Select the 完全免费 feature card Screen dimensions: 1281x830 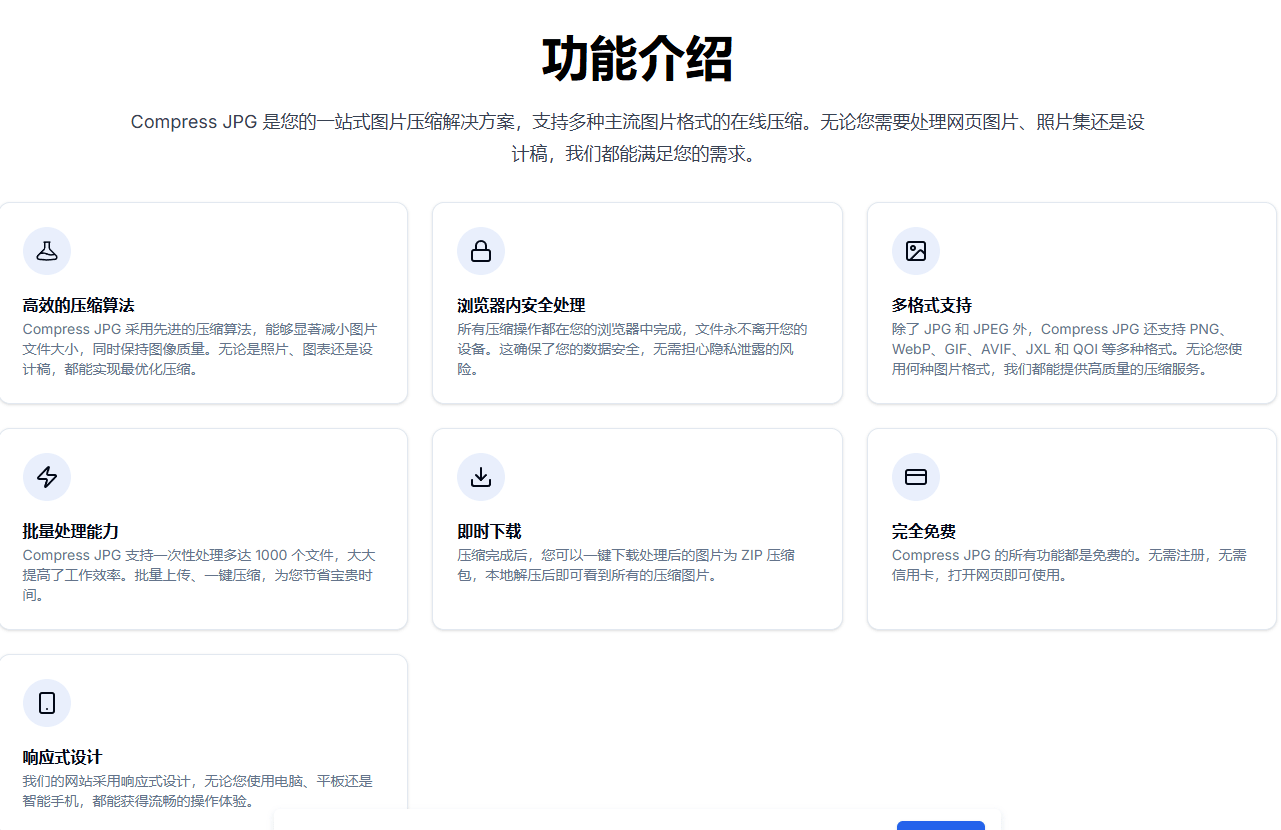1071,529
